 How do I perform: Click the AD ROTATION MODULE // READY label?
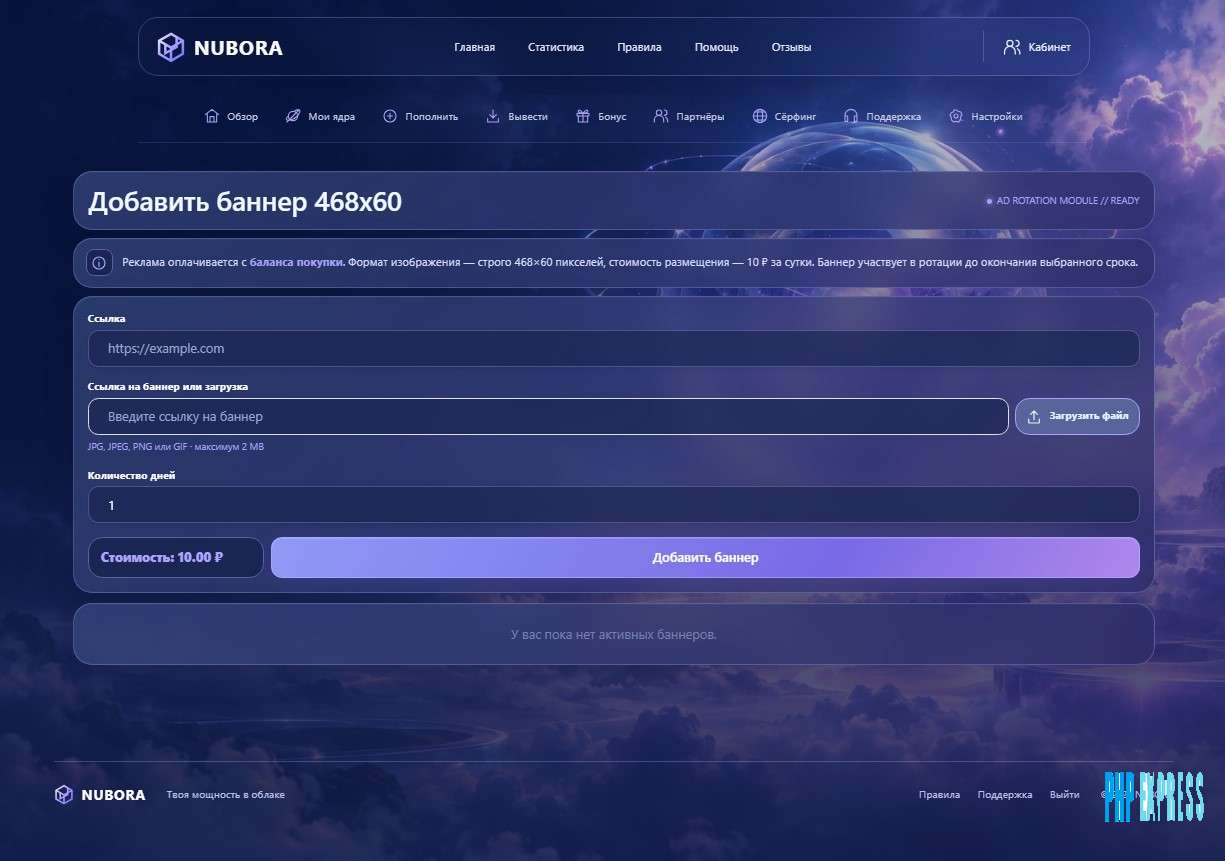click(x=1062, y=201)
